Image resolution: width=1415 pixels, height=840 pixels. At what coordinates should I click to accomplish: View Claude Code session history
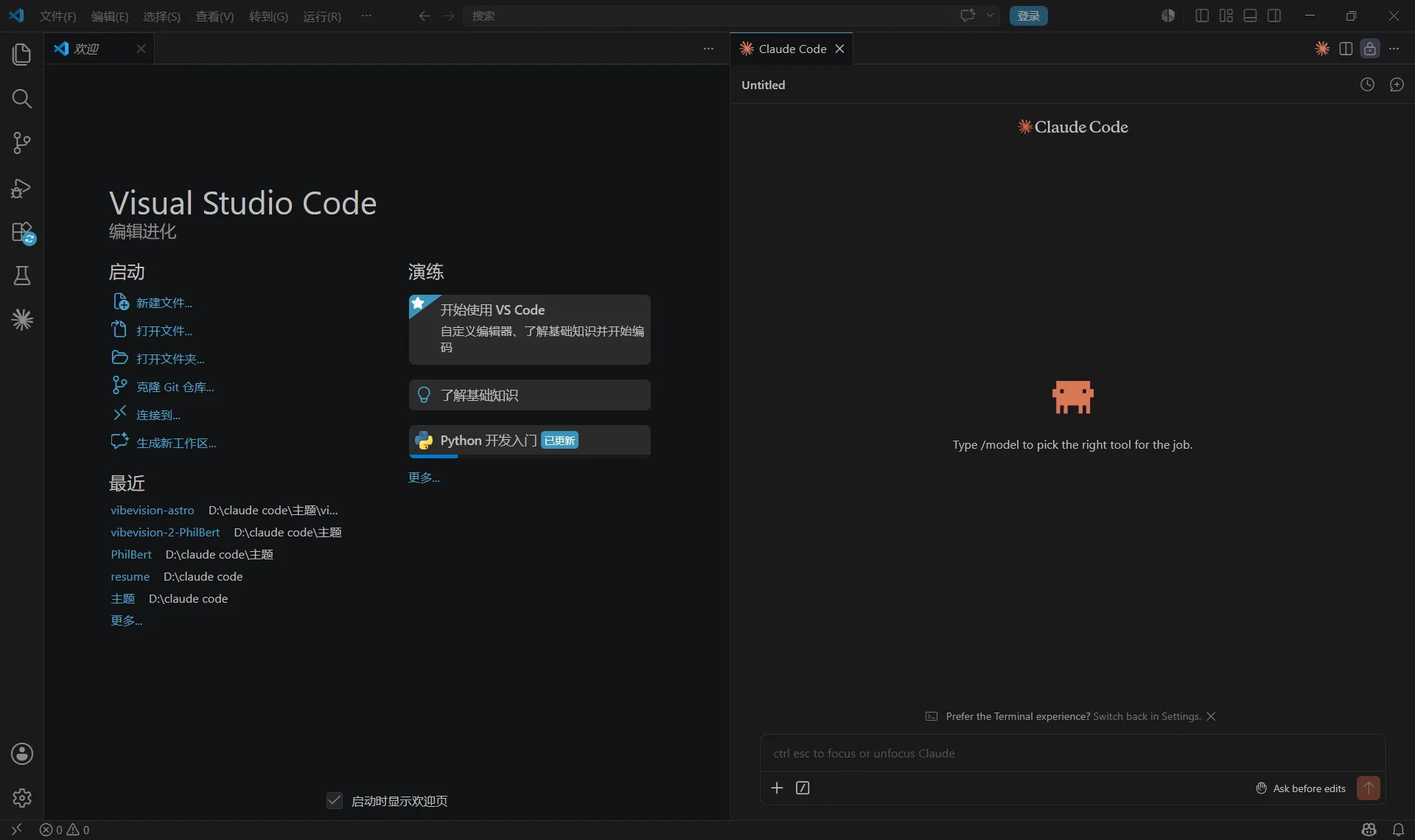coord(1367,85)
